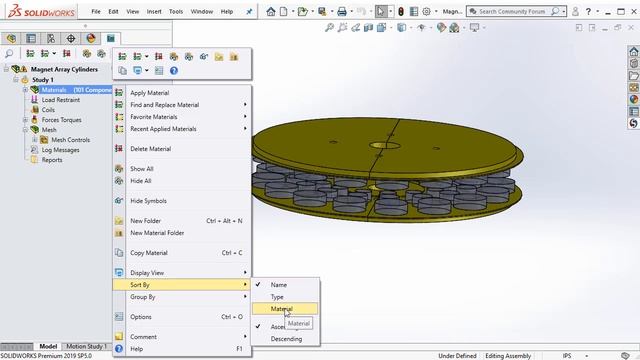
Task: Switch to the DisplayManager sphere tab
Action: pyautogui.click(x=91, y=38)
